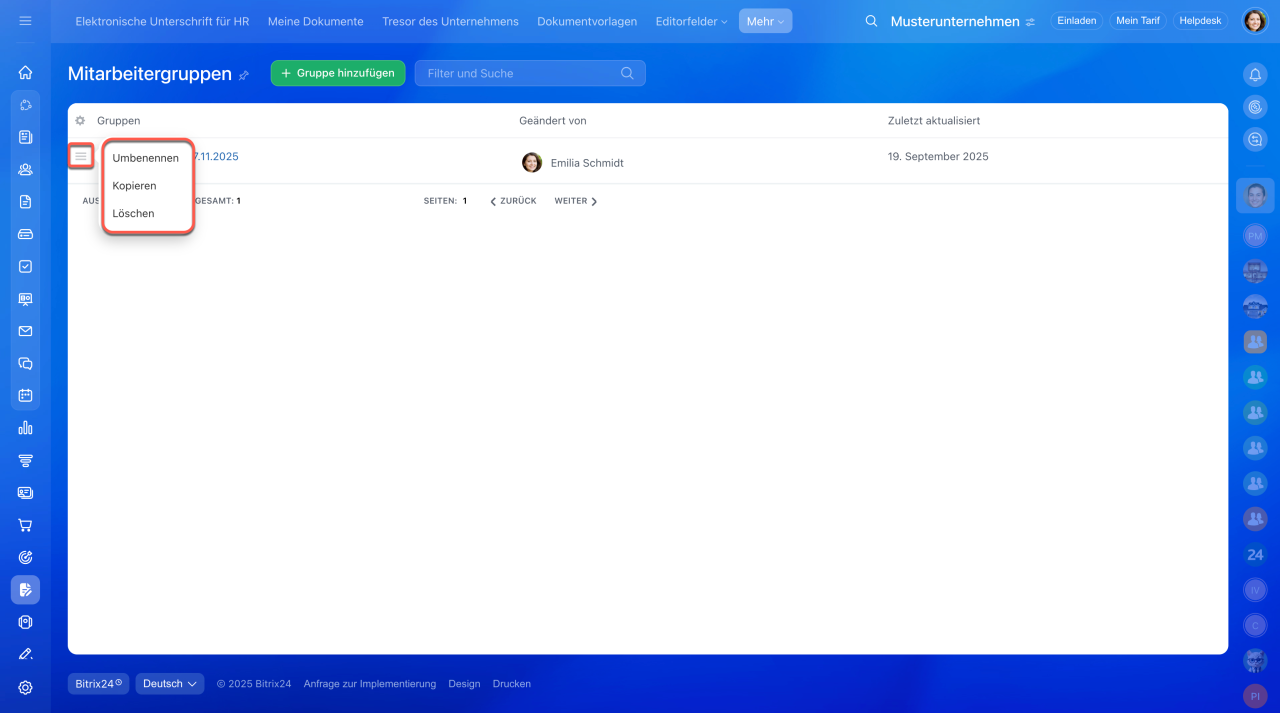The width and height of the screenshot is (1280, 713).
Task: Open Elektronische Unterschrift für HR tab
Action: pyautogui.click(x=162, y=21)
